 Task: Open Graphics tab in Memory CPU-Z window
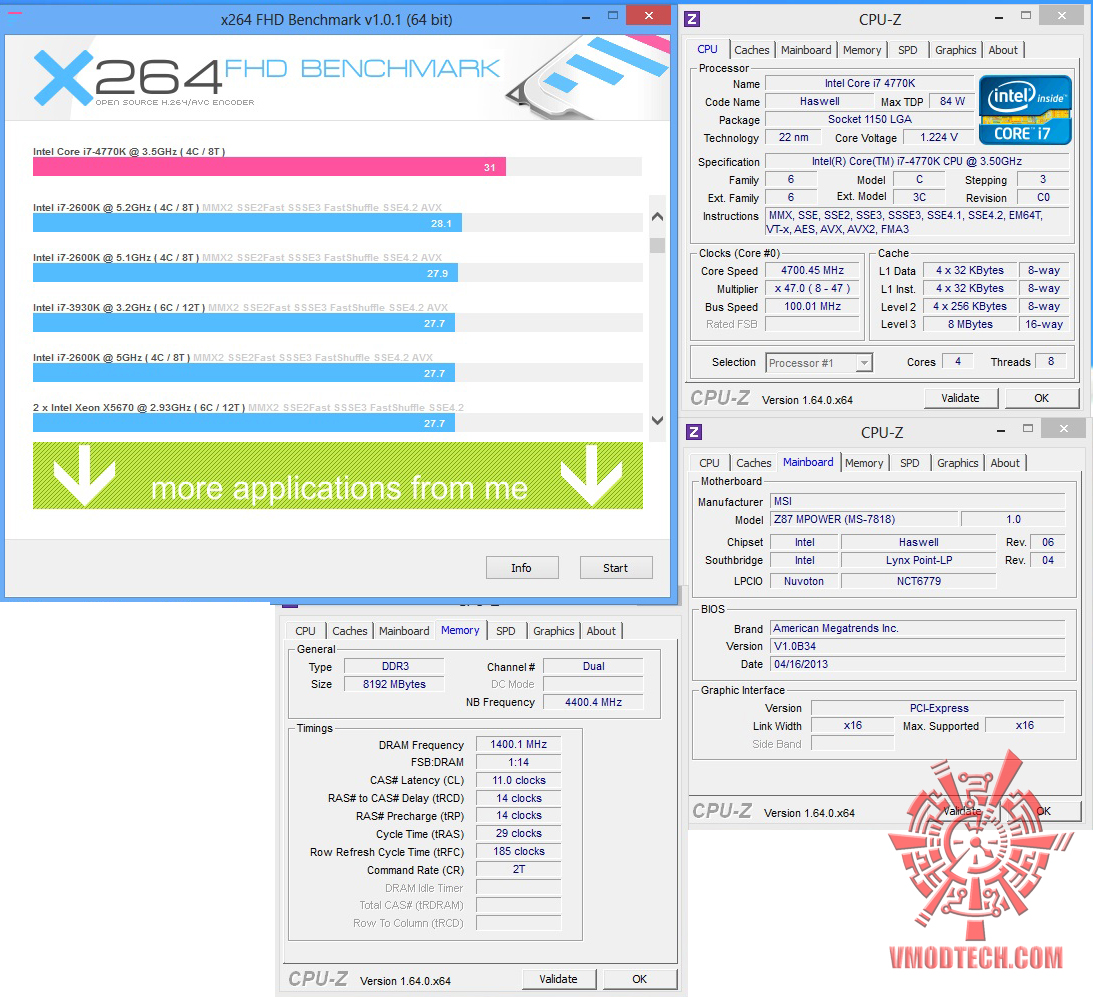pyautogui.click(x=553, y=631)
